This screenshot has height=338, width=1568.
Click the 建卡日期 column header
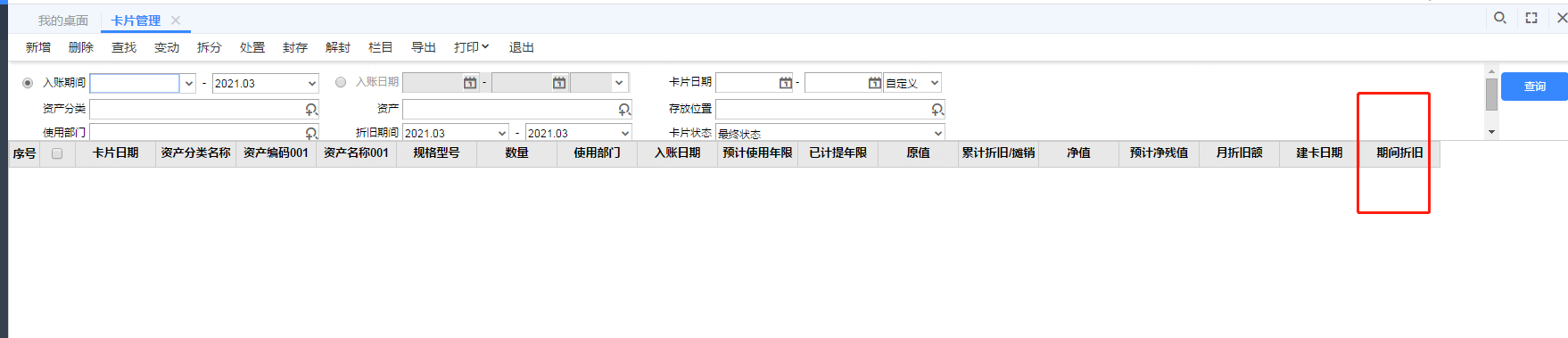1320,153
